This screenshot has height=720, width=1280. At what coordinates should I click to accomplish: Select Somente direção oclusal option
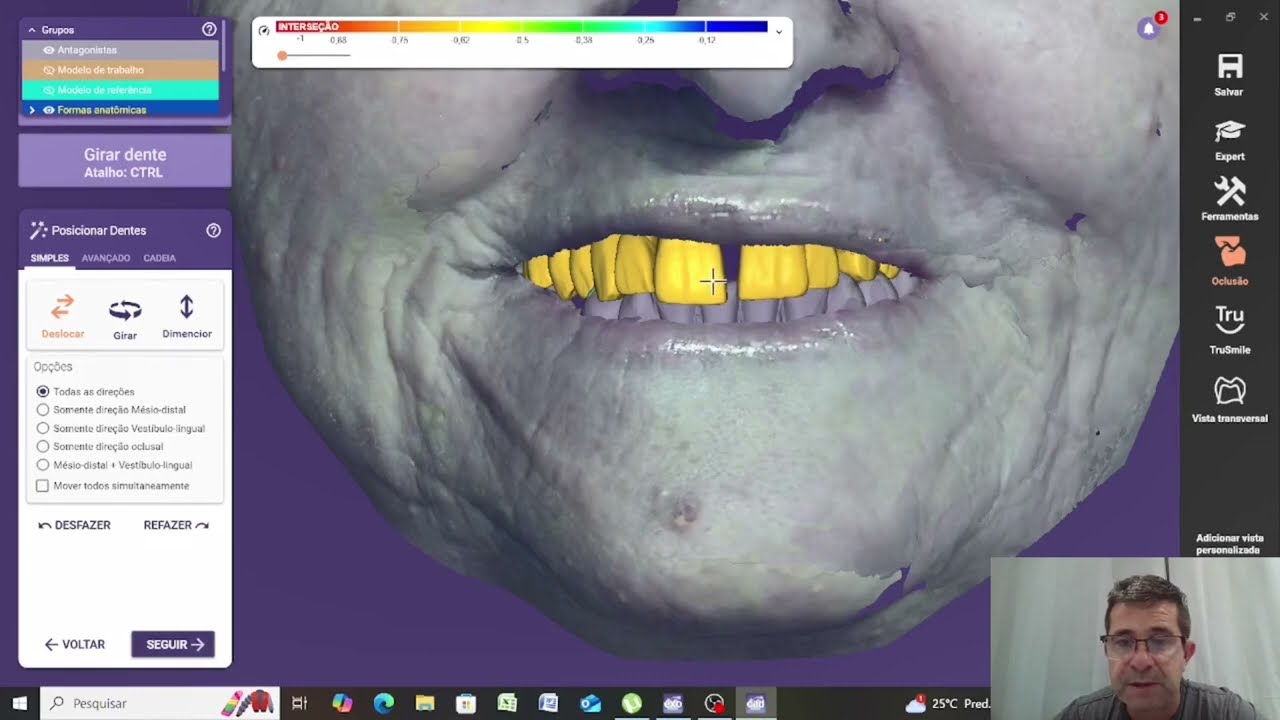coord(43,446)
